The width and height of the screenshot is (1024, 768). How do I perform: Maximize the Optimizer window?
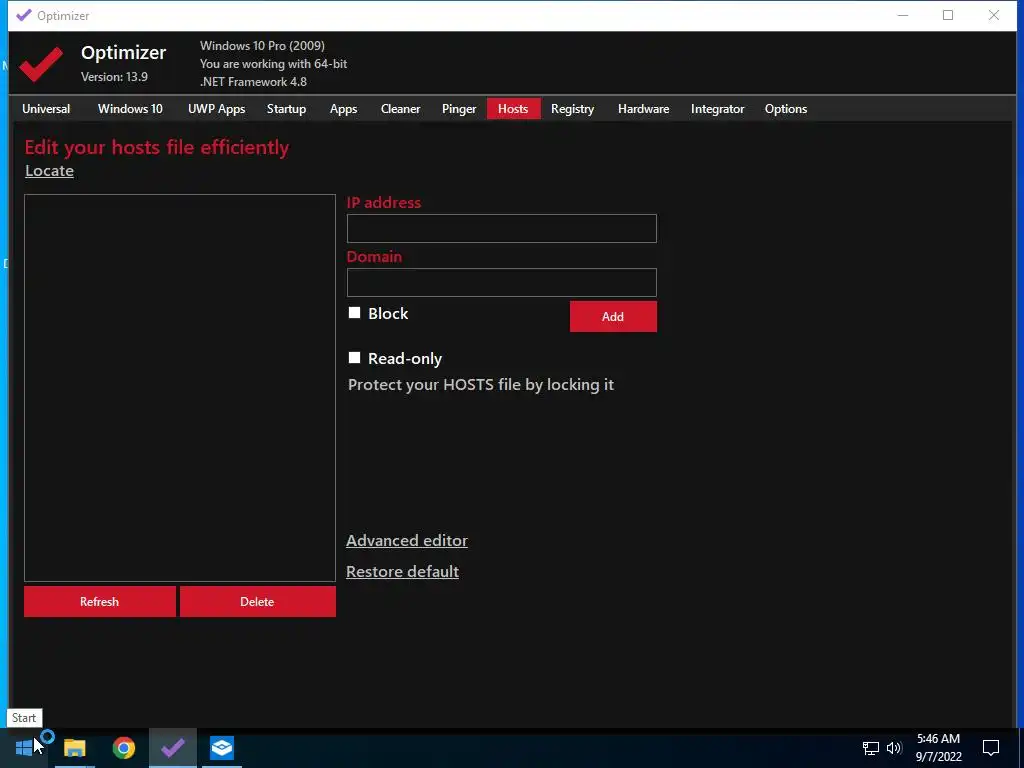(x=948, y=16)
